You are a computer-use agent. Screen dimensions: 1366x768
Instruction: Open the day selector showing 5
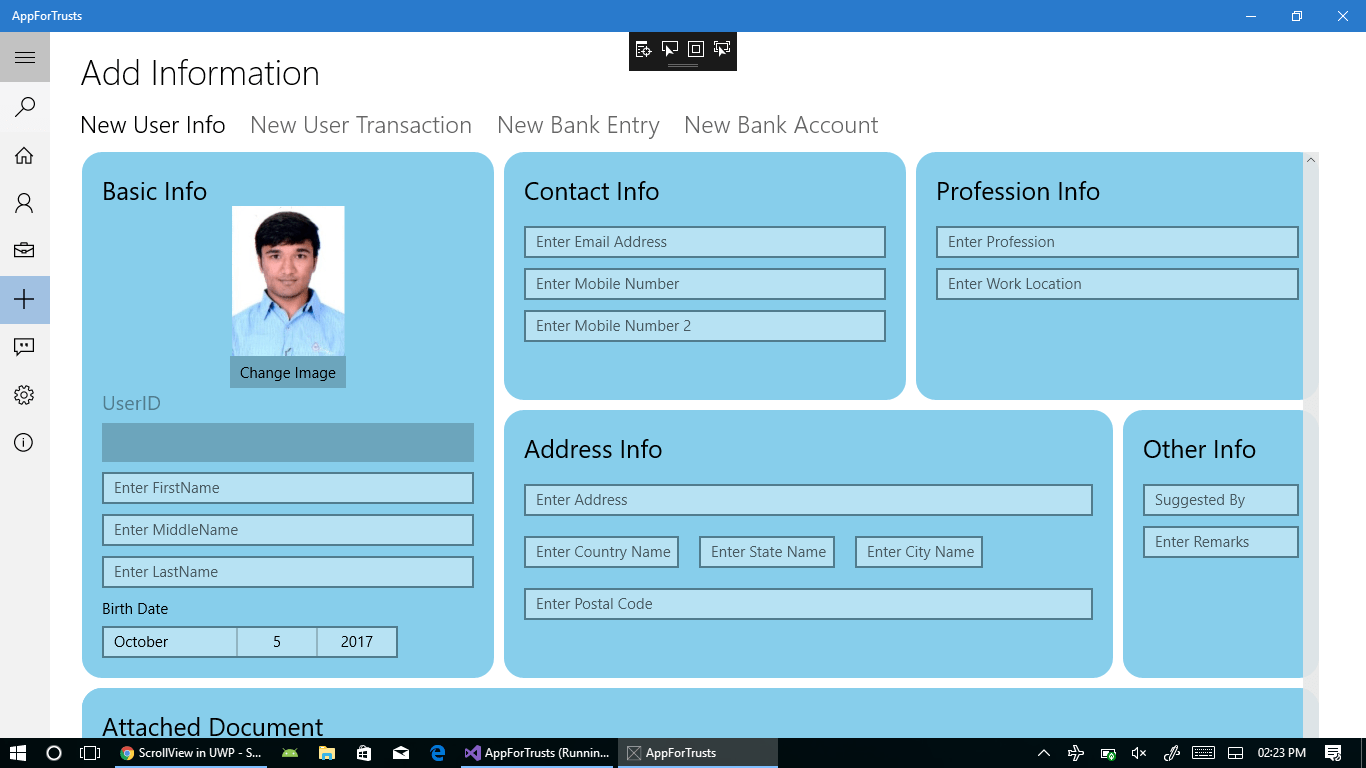(x=277, y=641)
